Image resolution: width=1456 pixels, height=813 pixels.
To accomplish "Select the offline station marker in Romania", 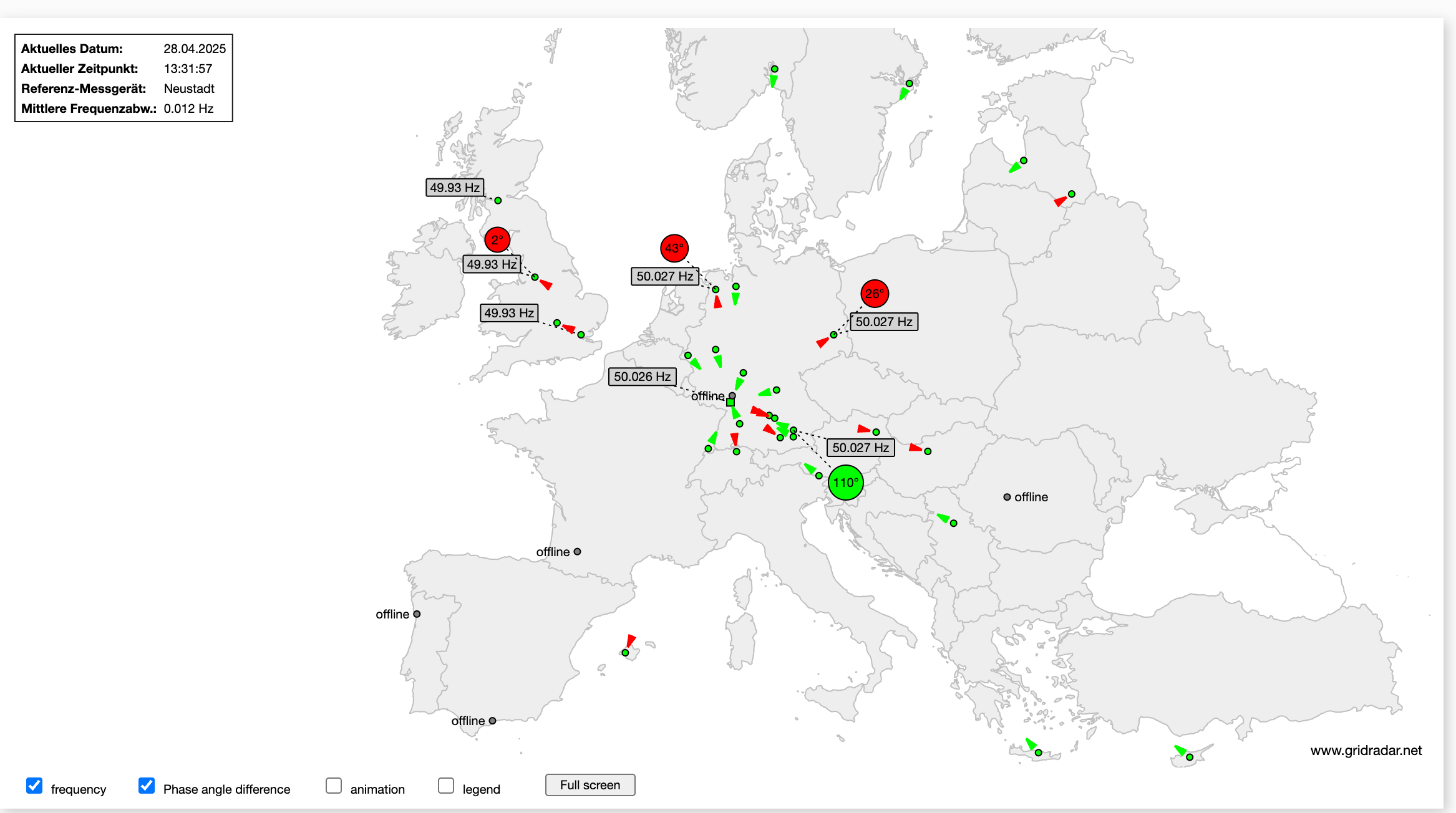I will (1007, 497).
